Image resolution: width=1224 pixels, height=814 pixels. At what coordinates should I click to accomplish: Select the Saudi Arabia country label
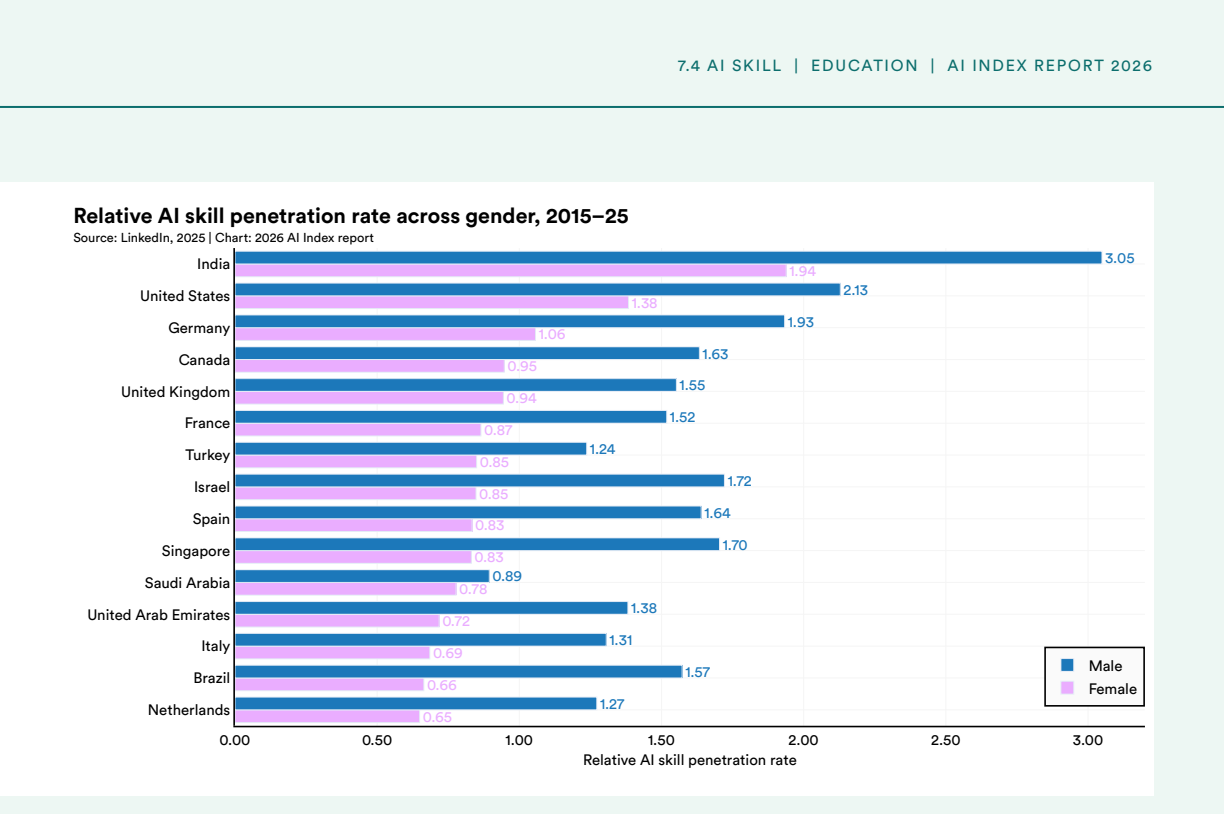click(x=187, y=583)
